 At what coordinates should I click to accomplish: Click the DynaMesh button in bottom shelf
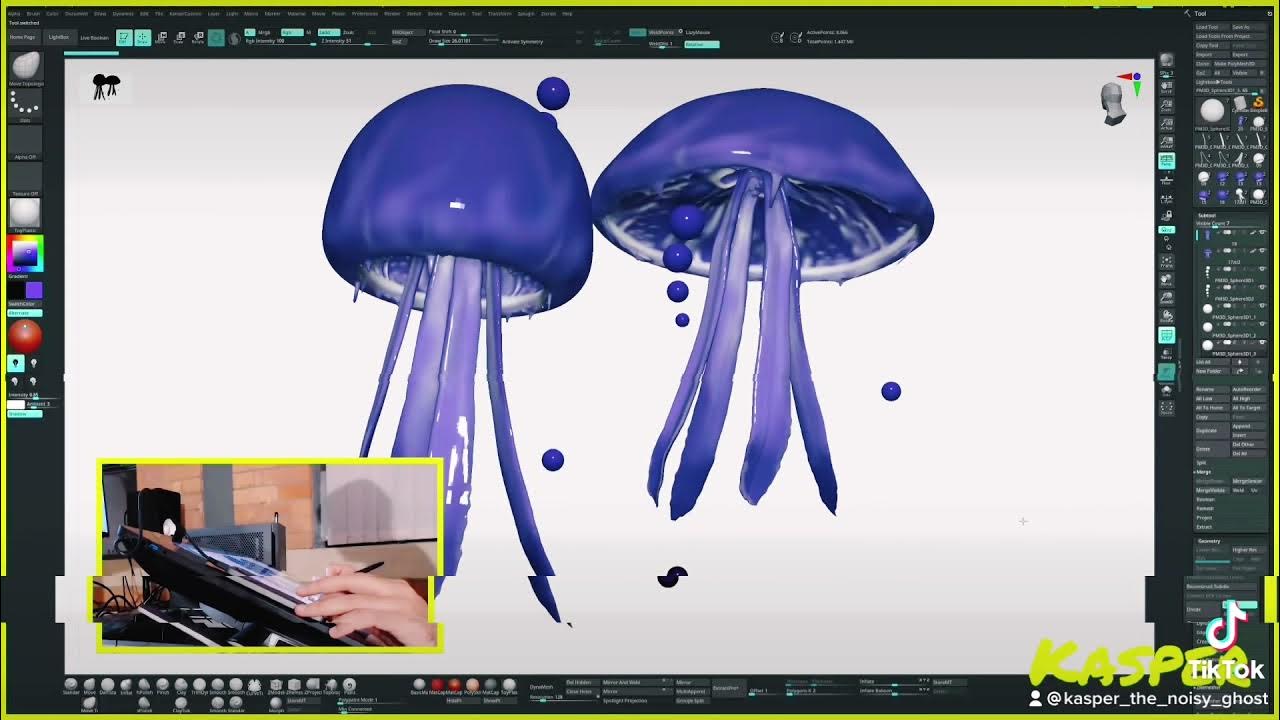[541, 686]
